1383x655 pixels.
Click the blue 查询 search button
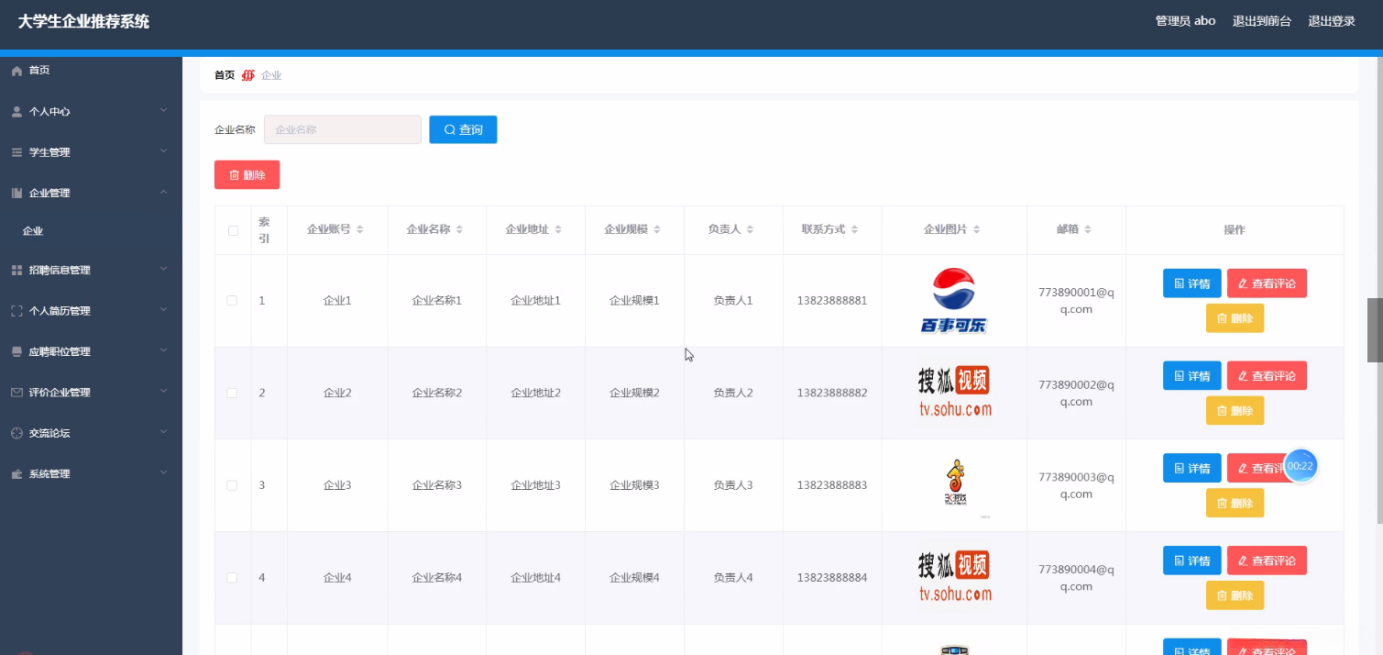coord(463,130)
